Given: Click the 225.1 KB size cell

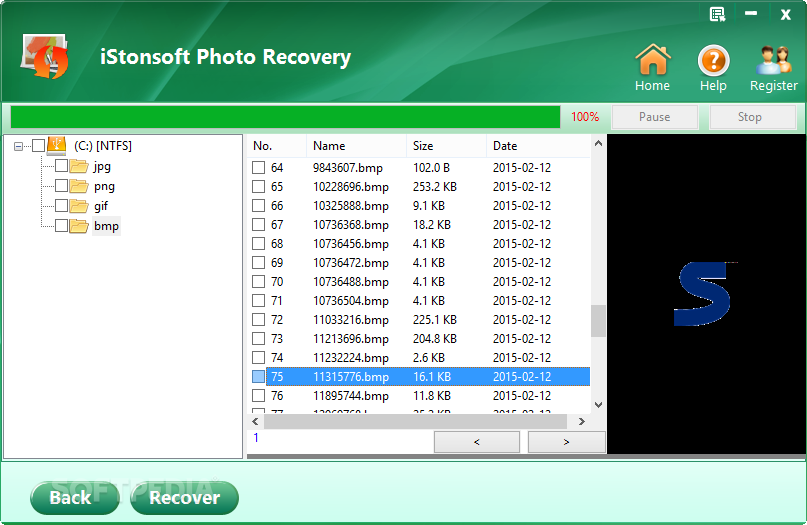Looking at the screenshot, I should tap(435, 320).
